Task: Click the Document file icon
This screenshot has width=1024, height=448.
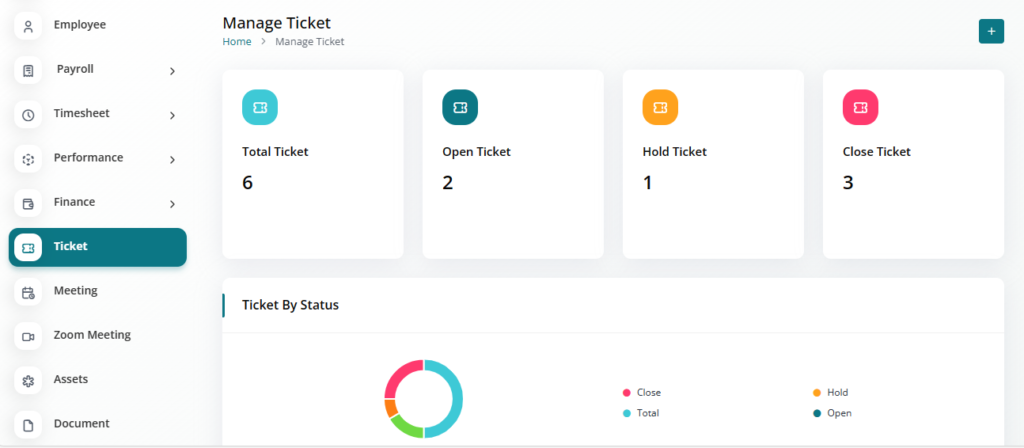Action: click(x=28, y=425)
